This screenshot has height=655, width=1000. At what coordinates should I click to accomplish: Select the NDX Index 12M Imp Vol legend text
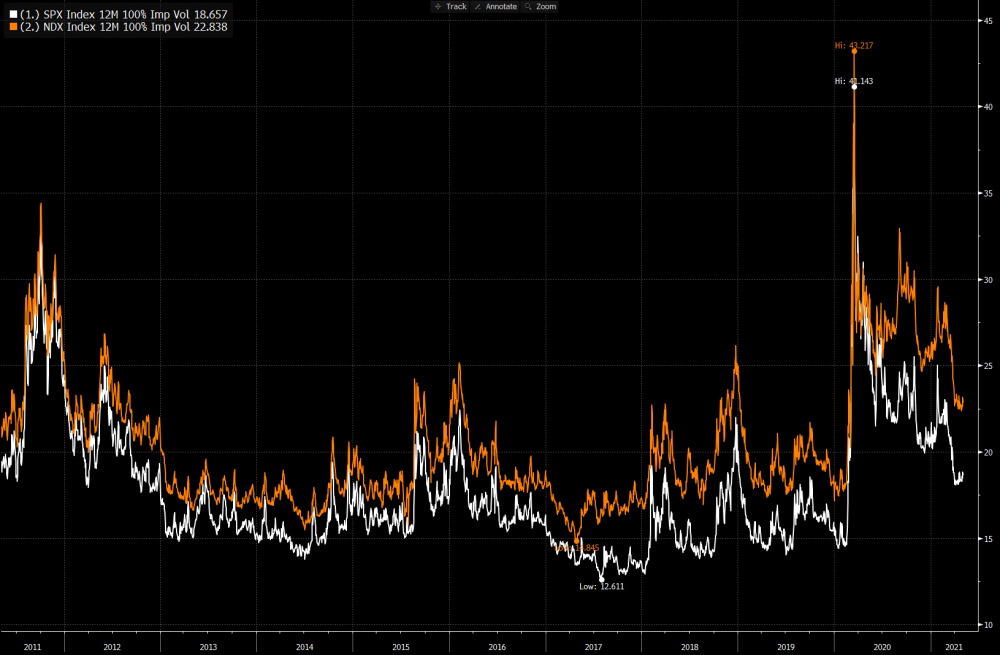click(124, 27)
